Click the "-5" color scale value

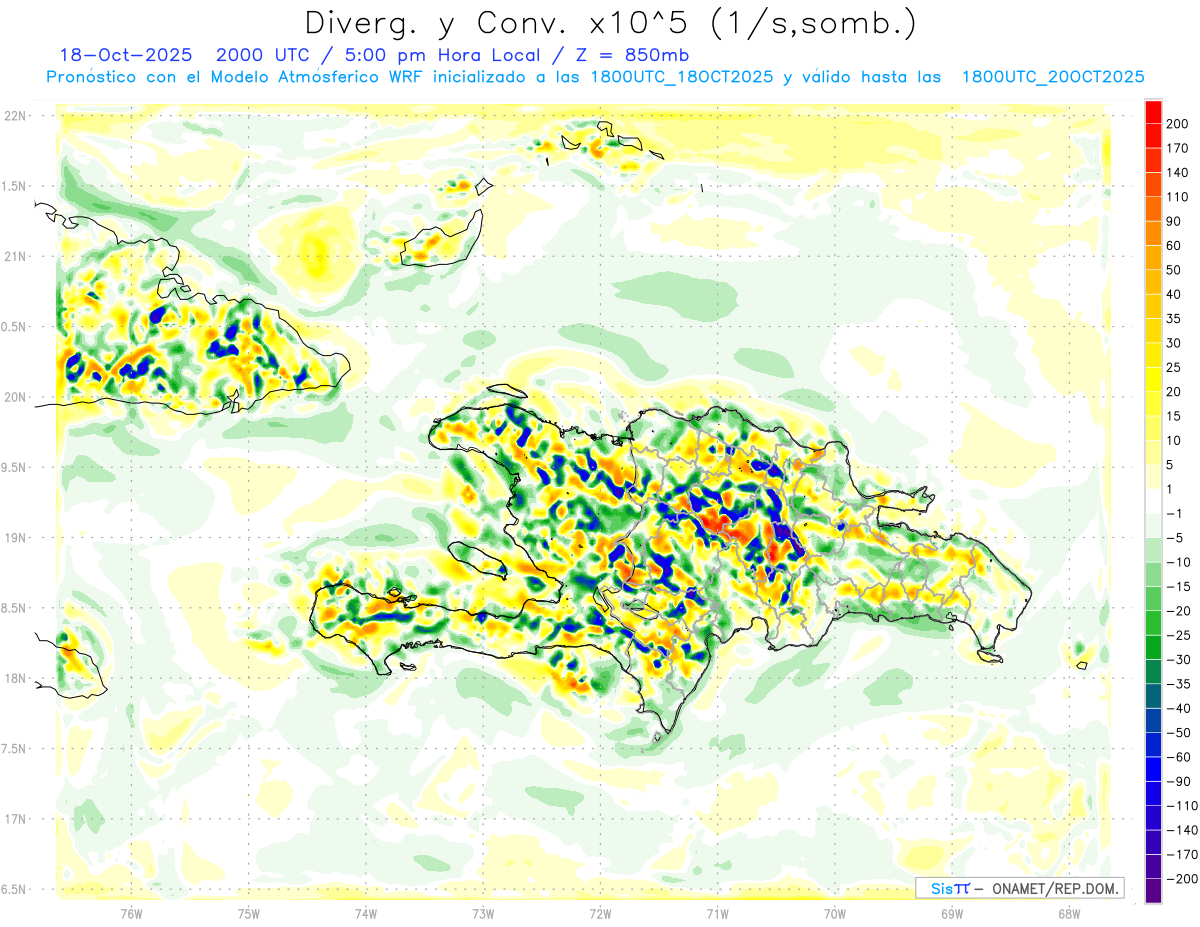[1176, 538]
